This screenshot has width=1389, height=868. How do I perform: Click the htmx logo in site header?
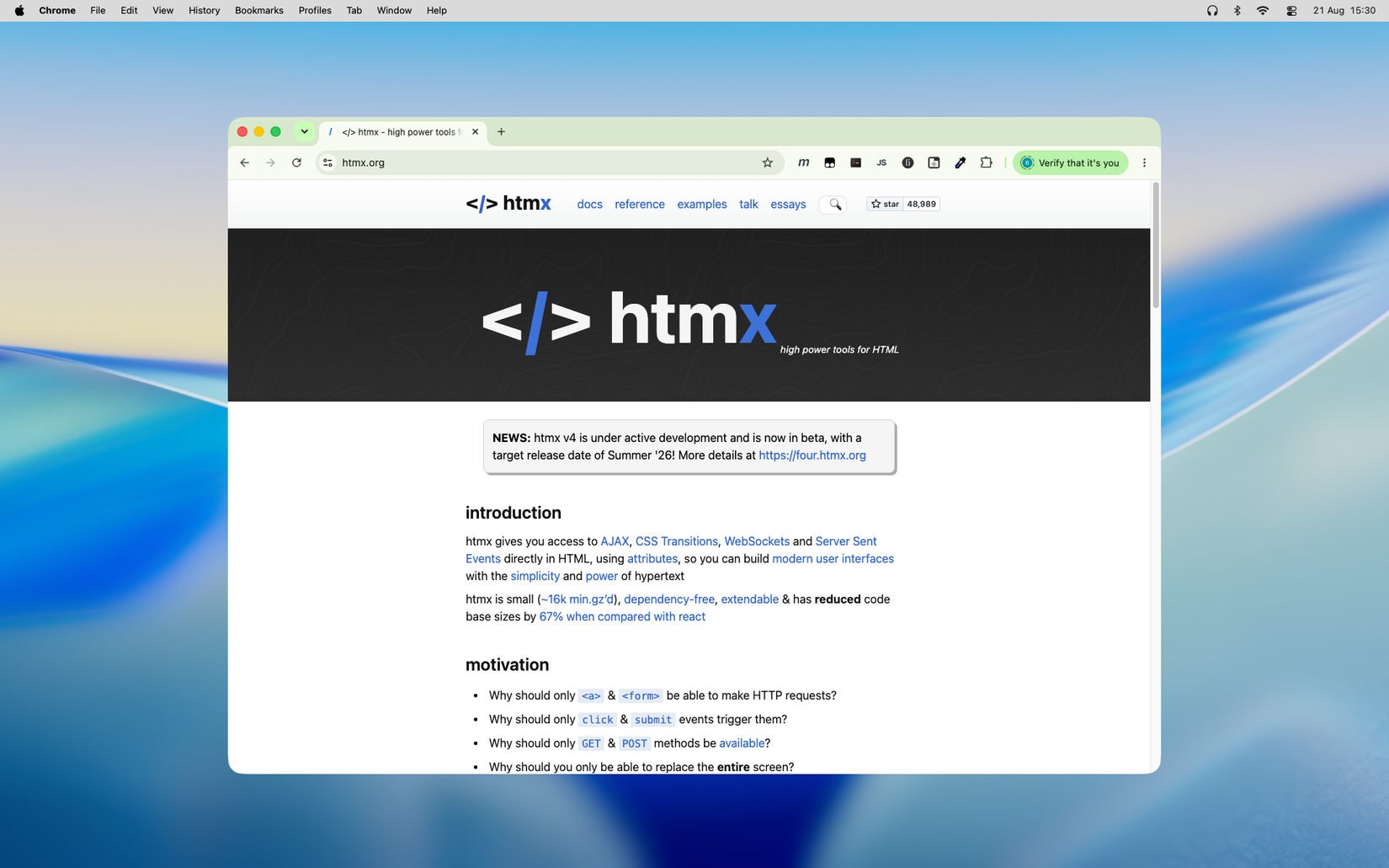[x=508, y=204]
